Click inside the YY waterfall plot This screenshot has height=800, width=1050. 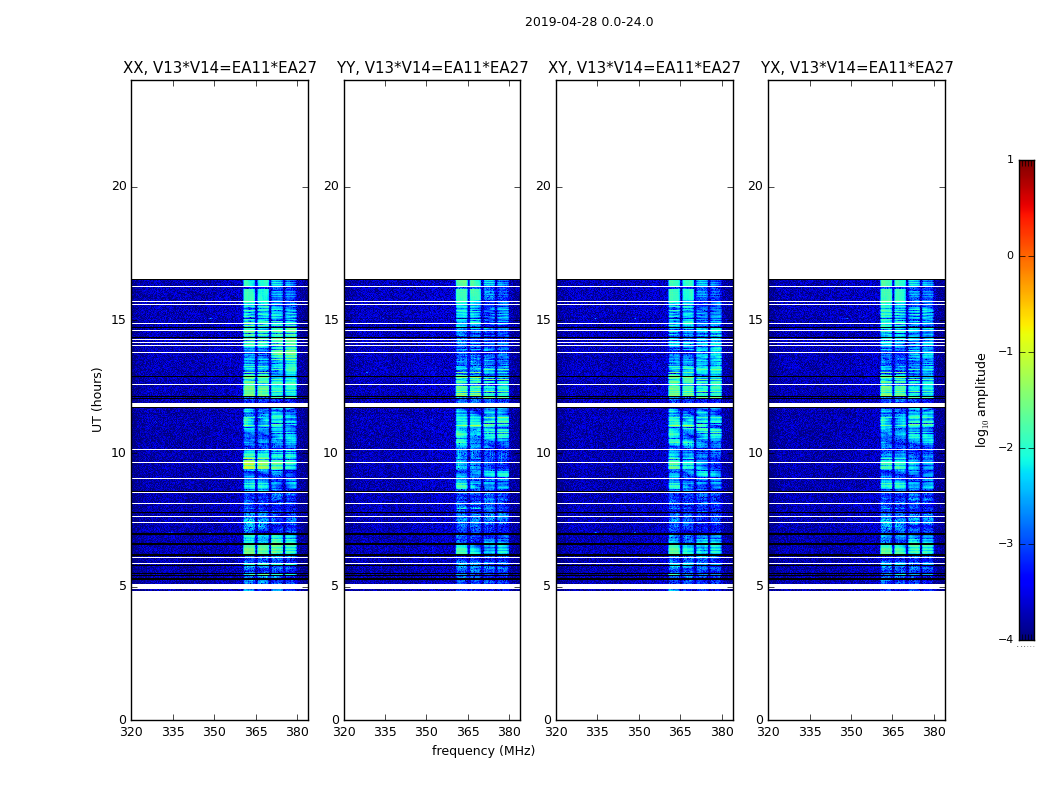click(433, 400)
